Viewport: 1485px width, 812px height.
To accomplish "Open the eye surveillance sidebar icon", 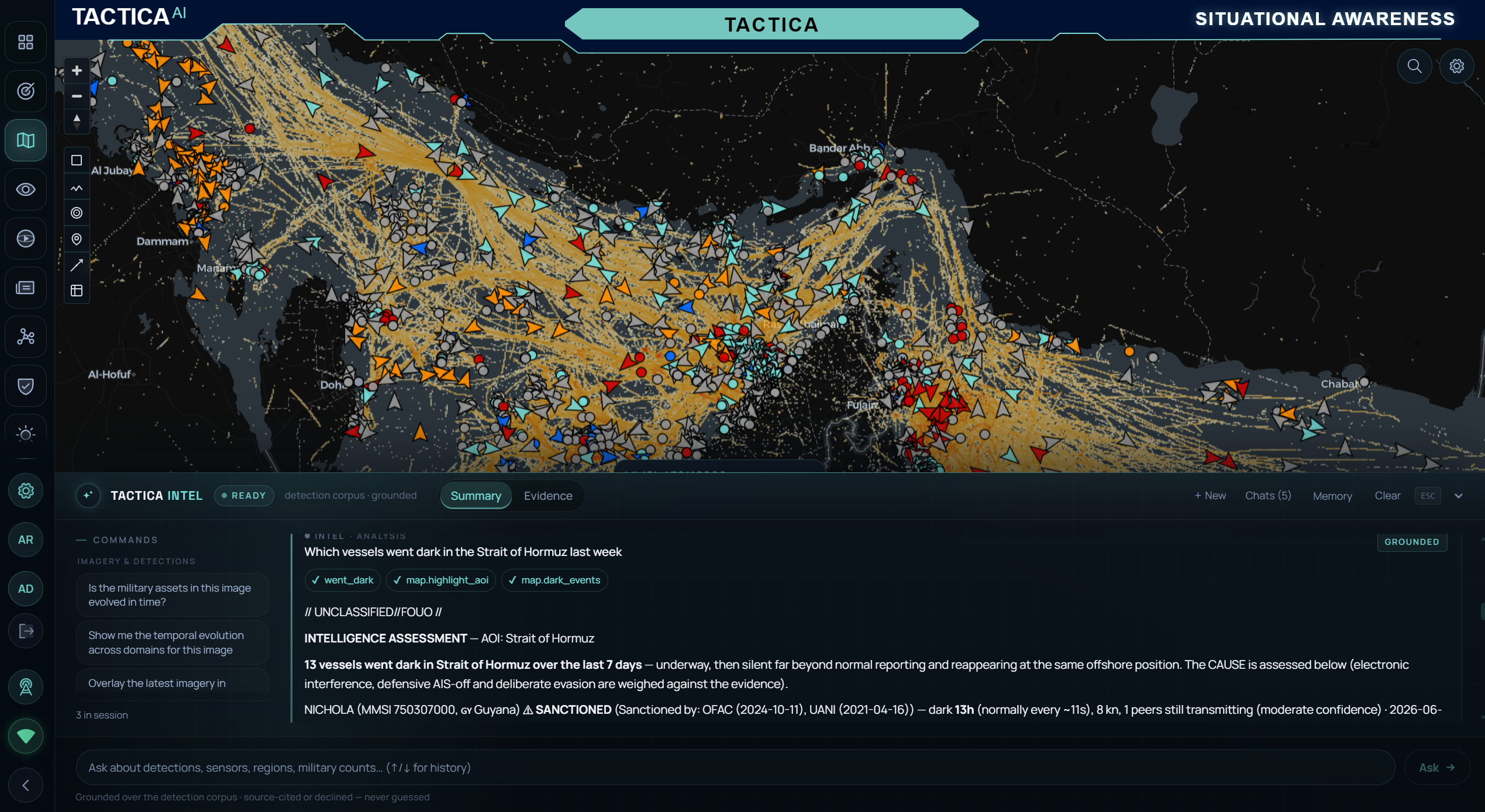I will click(26, 189).
